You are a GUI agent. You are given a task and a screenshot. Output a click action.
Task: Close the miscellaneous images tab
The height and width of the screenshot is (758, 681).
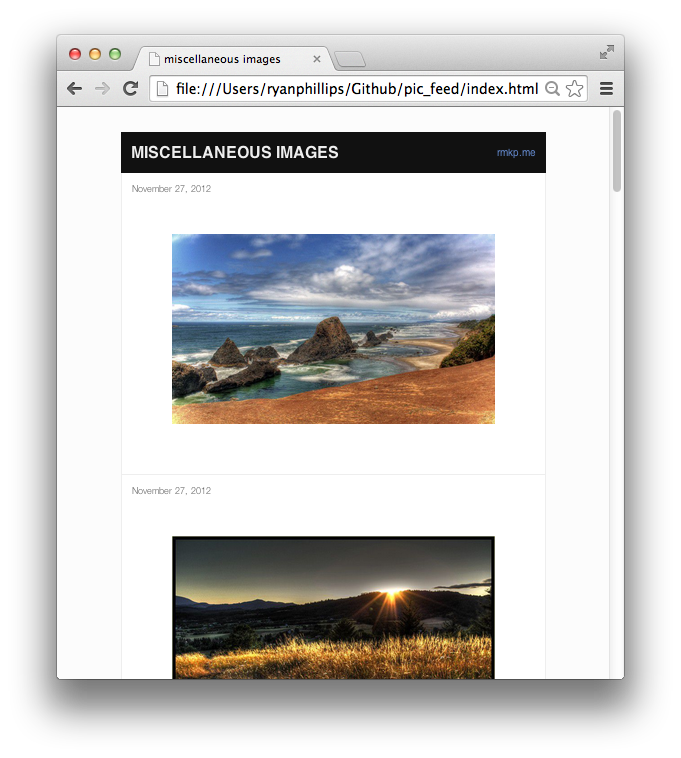click(x=317, y=59)
